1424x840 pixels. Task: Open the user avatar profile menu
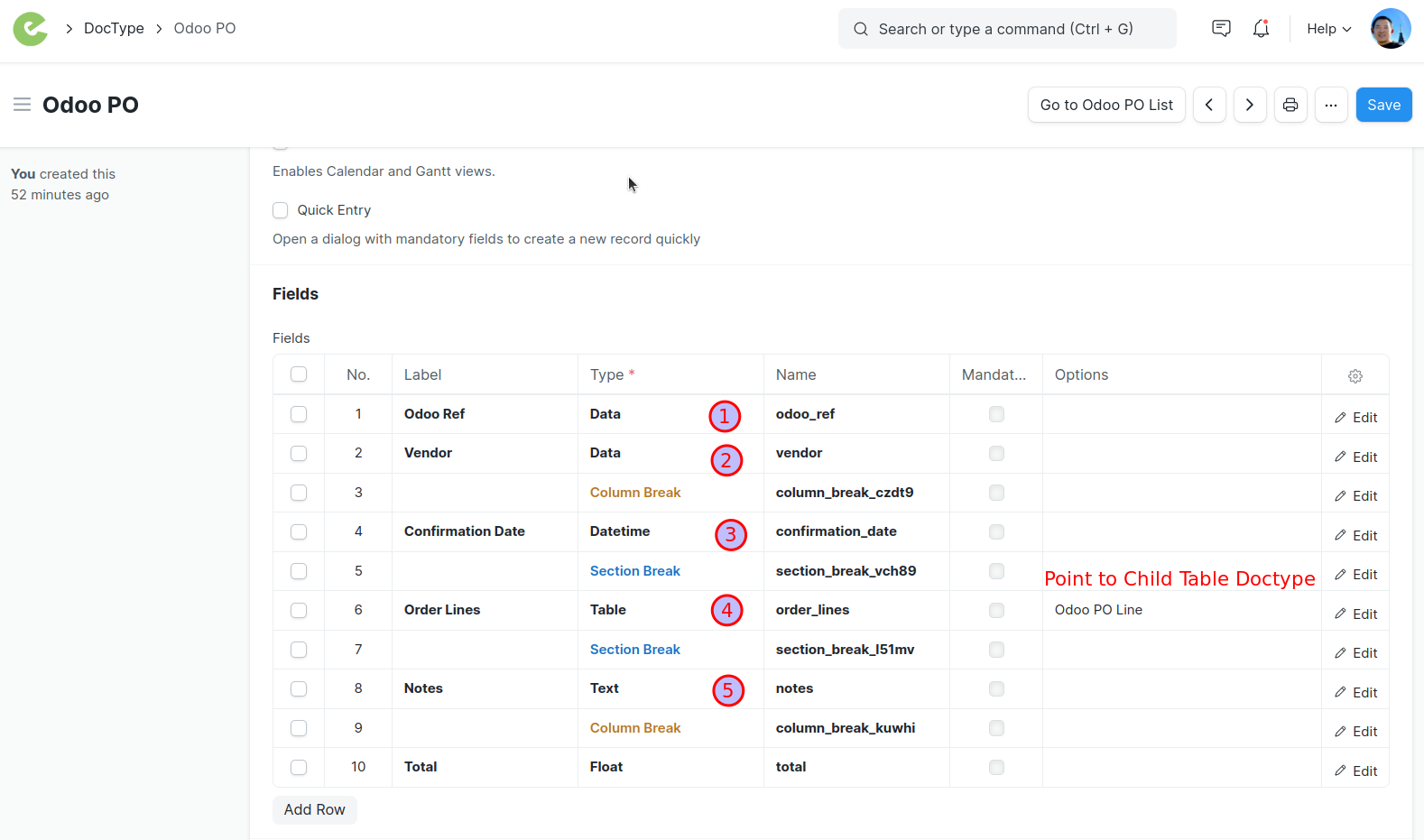click(x=1390, y=29)
